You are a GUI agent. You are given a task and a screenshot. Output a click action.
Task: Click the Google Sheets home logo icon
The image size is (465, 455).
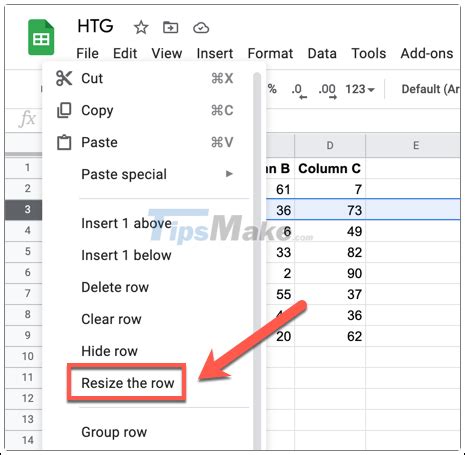click(x=41, y=37)
